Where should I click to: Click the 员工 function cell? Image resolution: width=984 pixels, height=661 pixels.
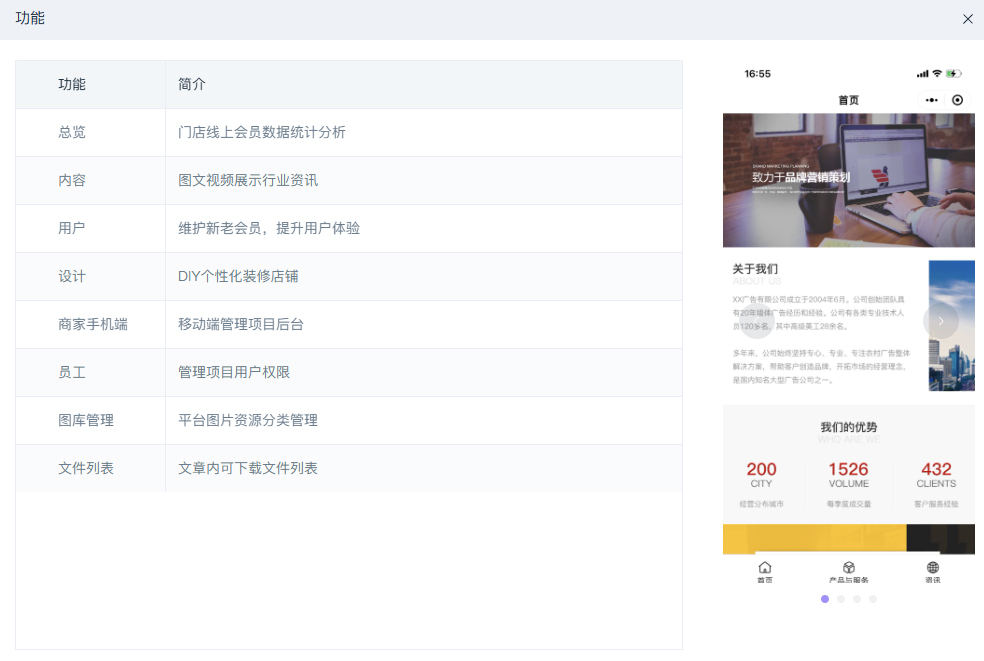90,373
